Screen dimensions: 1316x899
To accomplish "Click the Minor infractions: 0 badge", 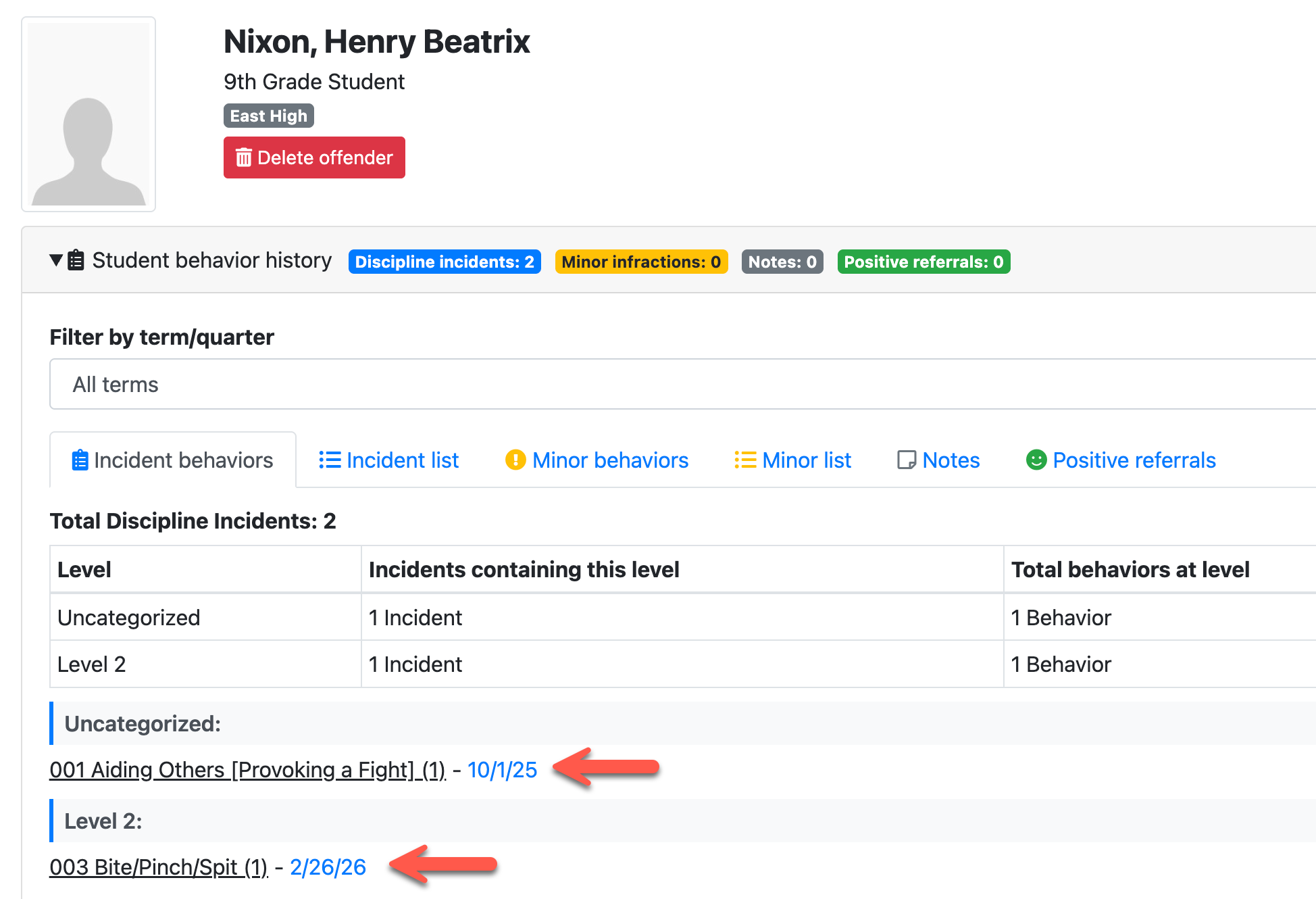I will [x=640, y=262].
